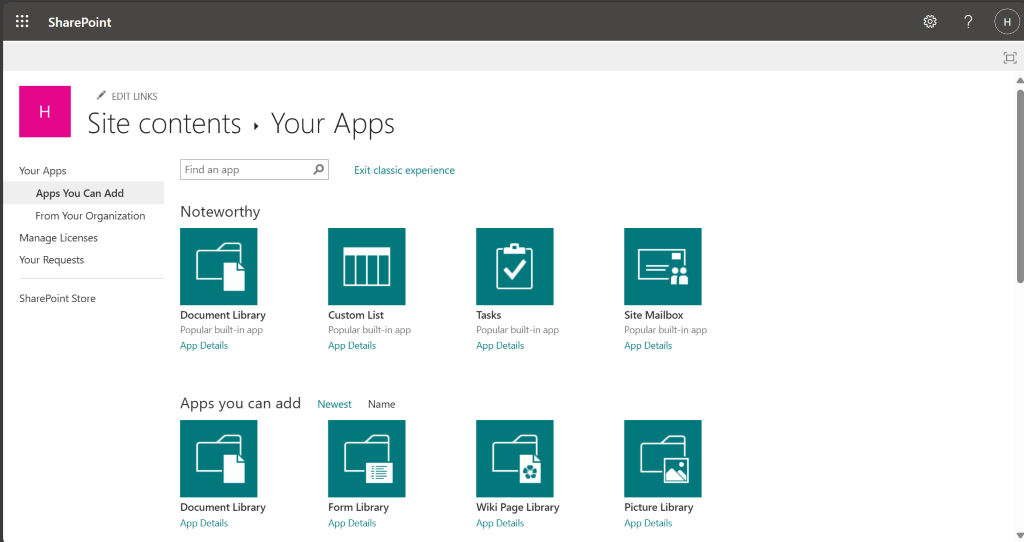Open the SharePoint app launcher waffle
Screen dimensions: 1024x542
click(22, 22)
